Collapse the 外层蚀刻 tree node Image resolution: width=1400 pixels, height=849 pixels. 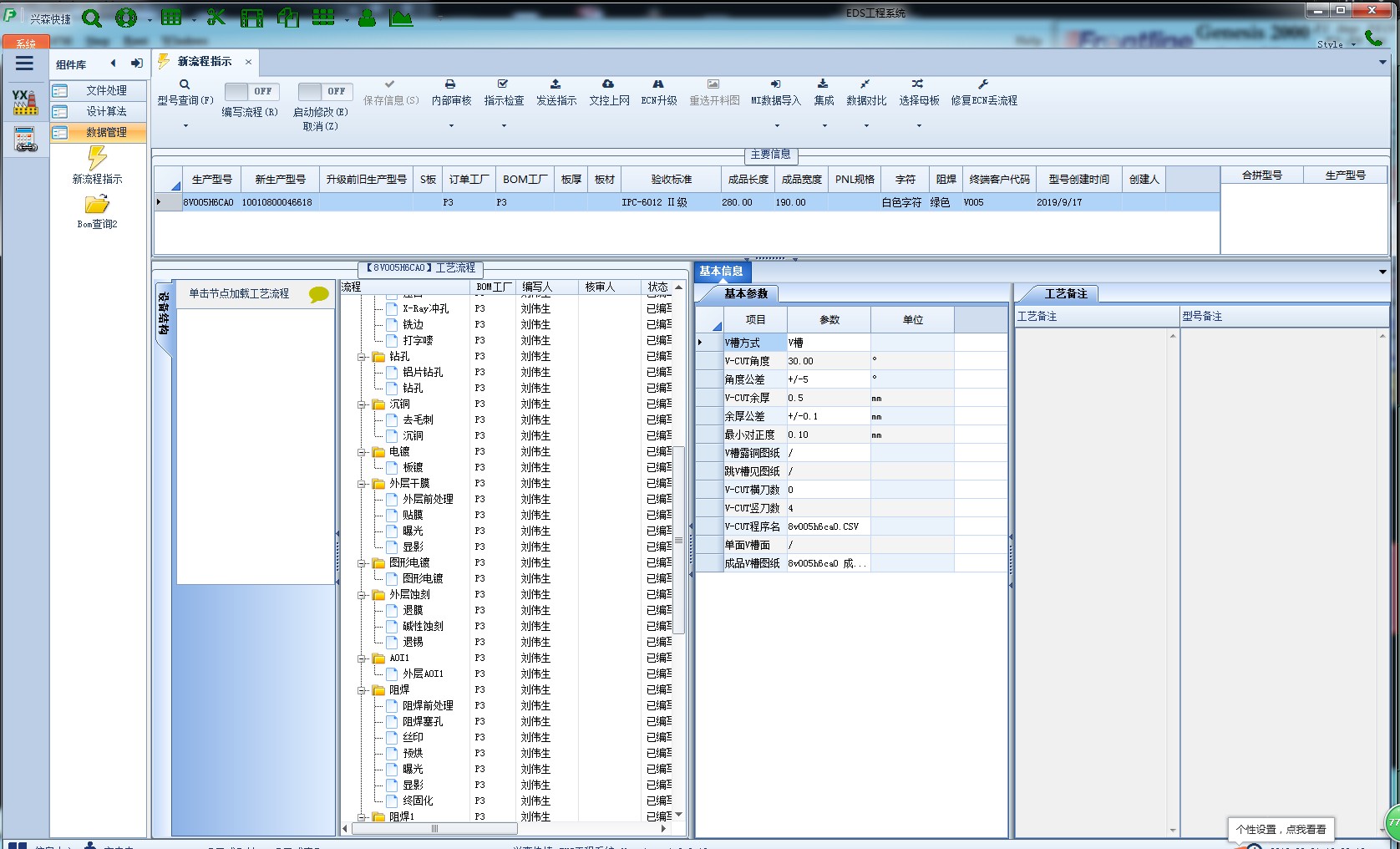click(x=363, y=595)
